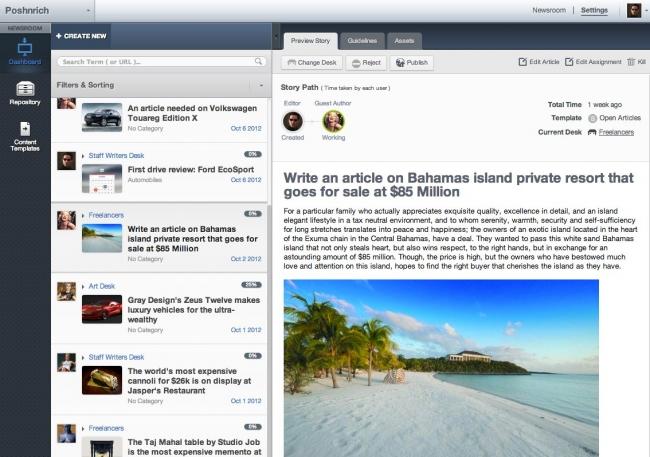
Task: Open Settings in the top bar
Action: (594, 10)
